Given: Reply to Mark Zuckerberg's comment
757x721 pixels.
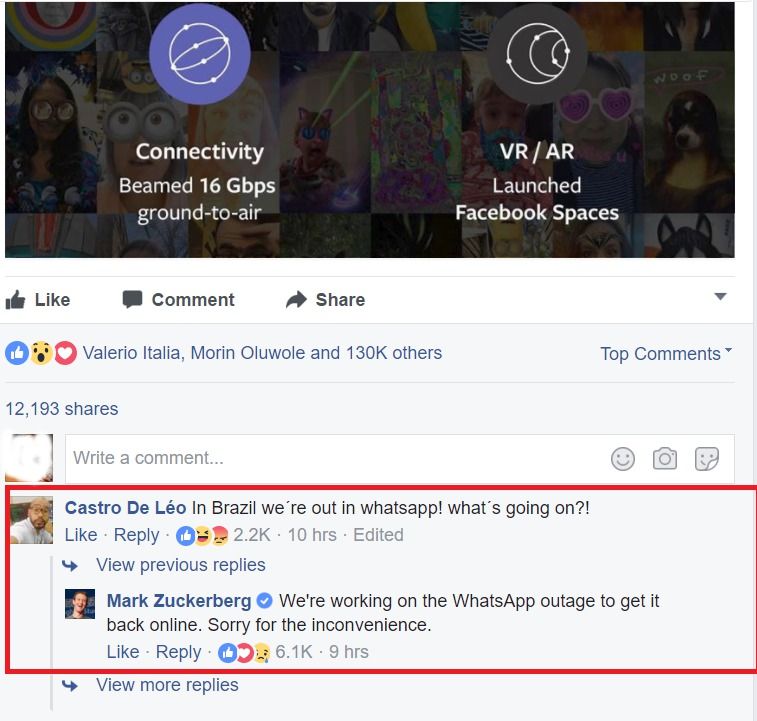Looking at the screenshot, I should tap(178, 652).
